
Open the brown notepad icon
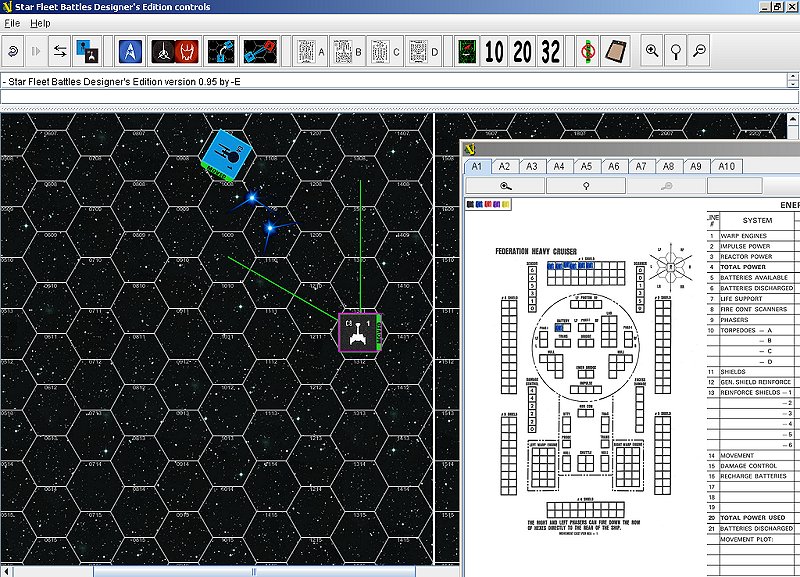click(615, 51)
